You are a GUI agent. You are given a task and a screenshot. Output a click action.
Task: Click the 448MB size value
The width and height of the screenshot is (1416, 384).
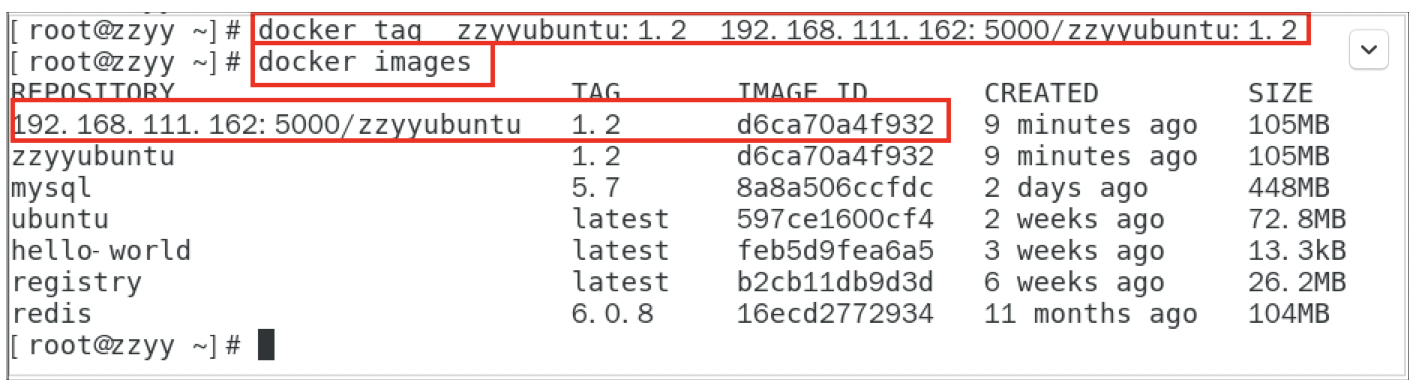(1289, 188)
